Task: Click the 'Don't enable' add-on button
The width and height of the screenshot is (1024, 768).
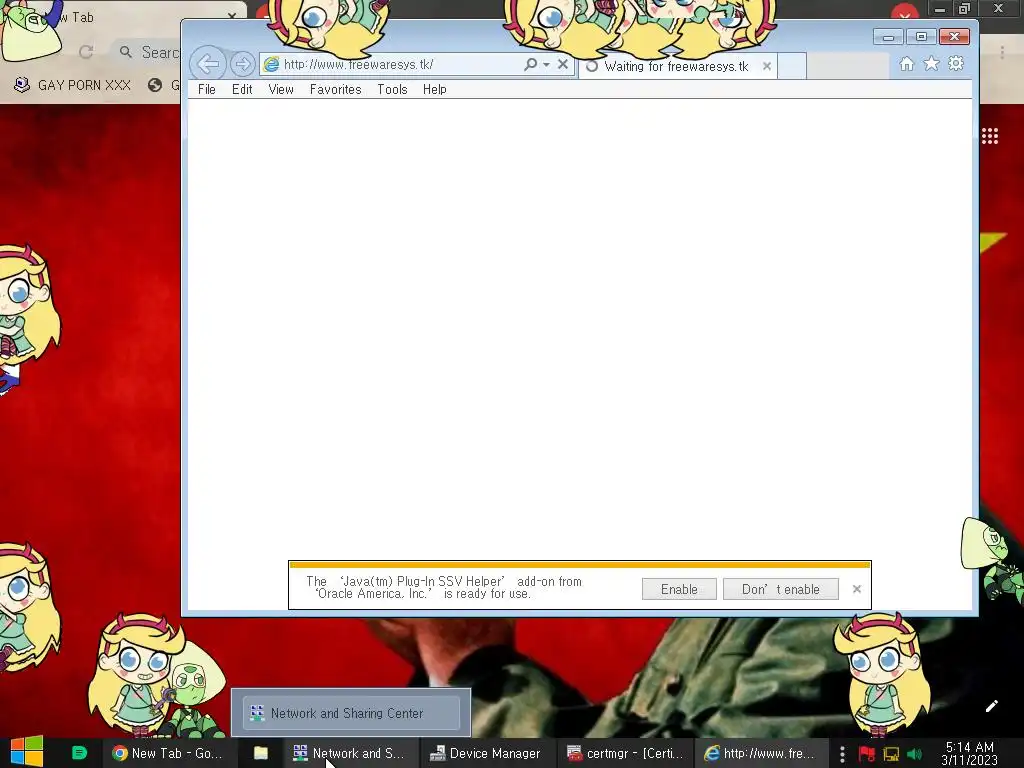Action: (x=780, y=589)
